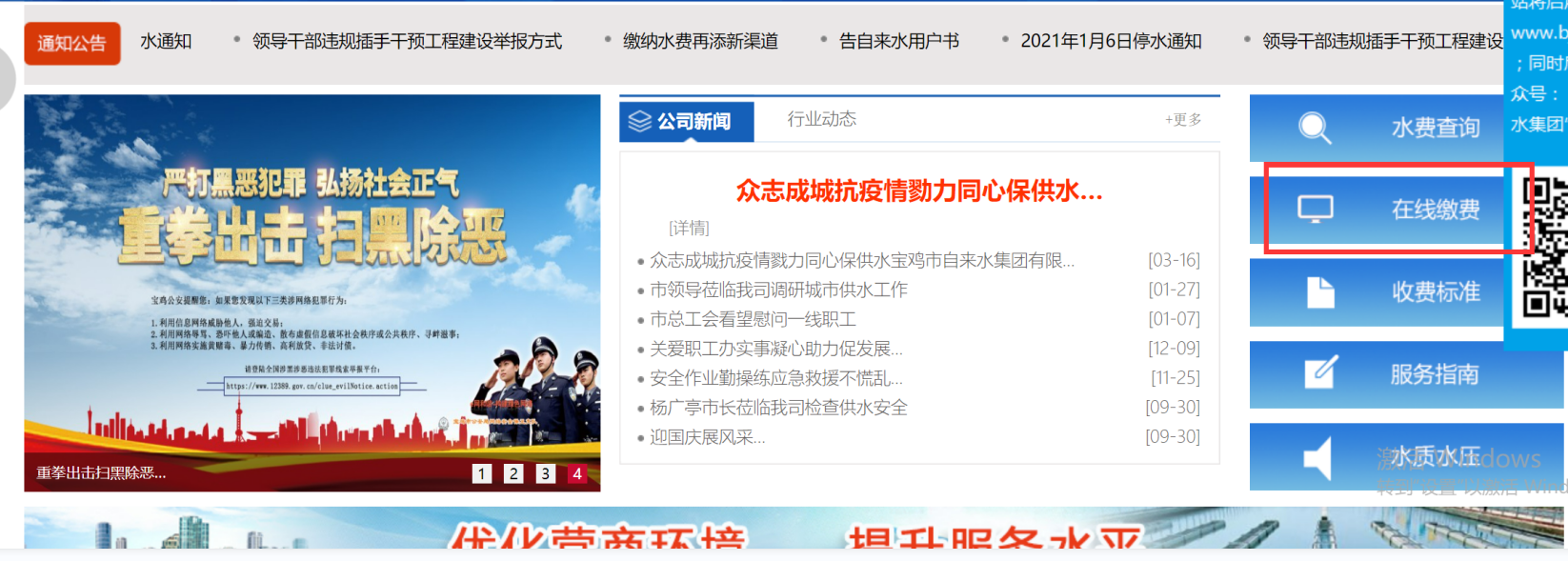Image resolution: width=1568 pixels, height=561 pixels.
Task: Click the [详情] link
Action: coord(689,228)
